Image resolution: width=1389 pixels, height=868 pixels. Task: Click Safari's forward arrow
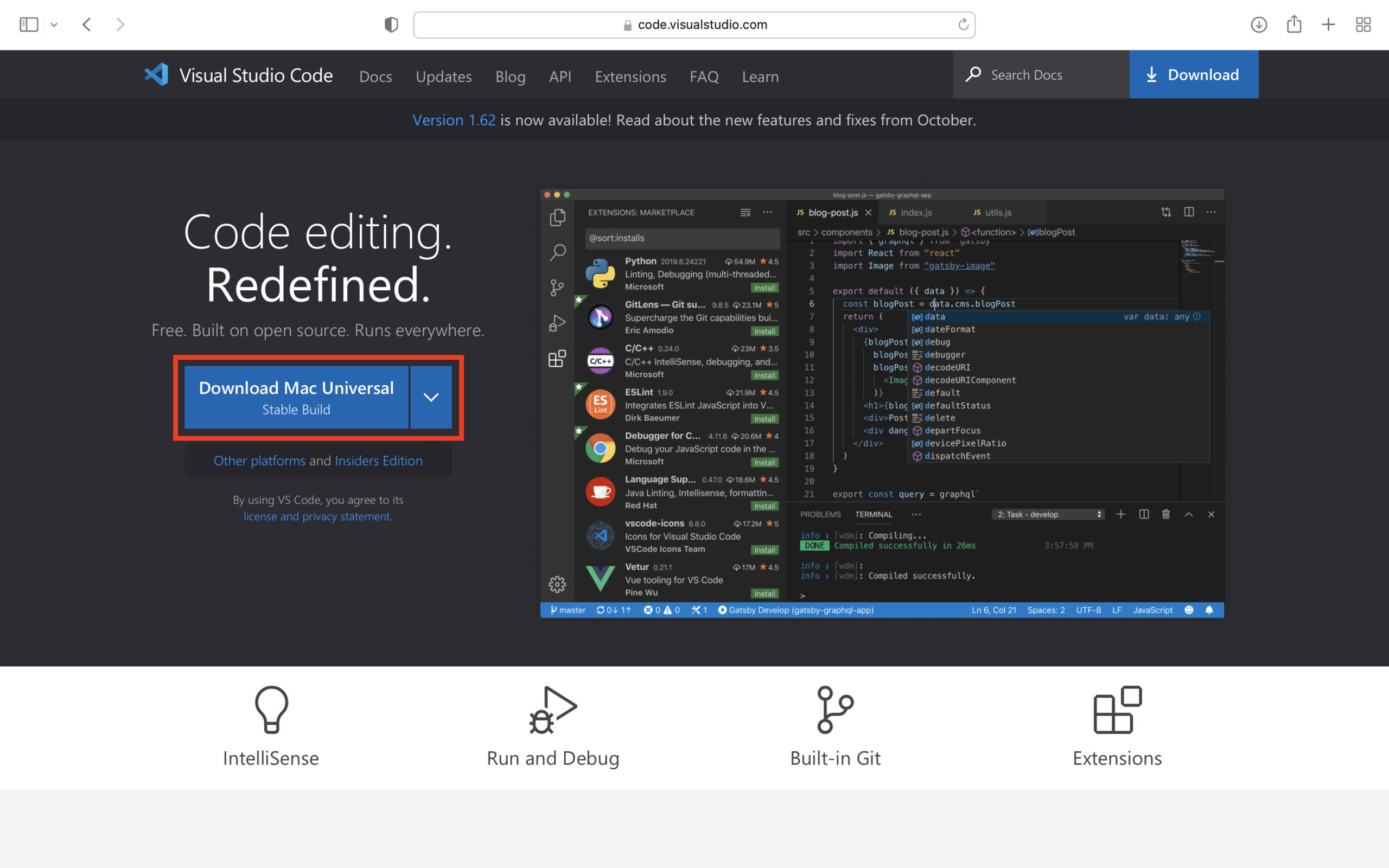click(120, 25)
